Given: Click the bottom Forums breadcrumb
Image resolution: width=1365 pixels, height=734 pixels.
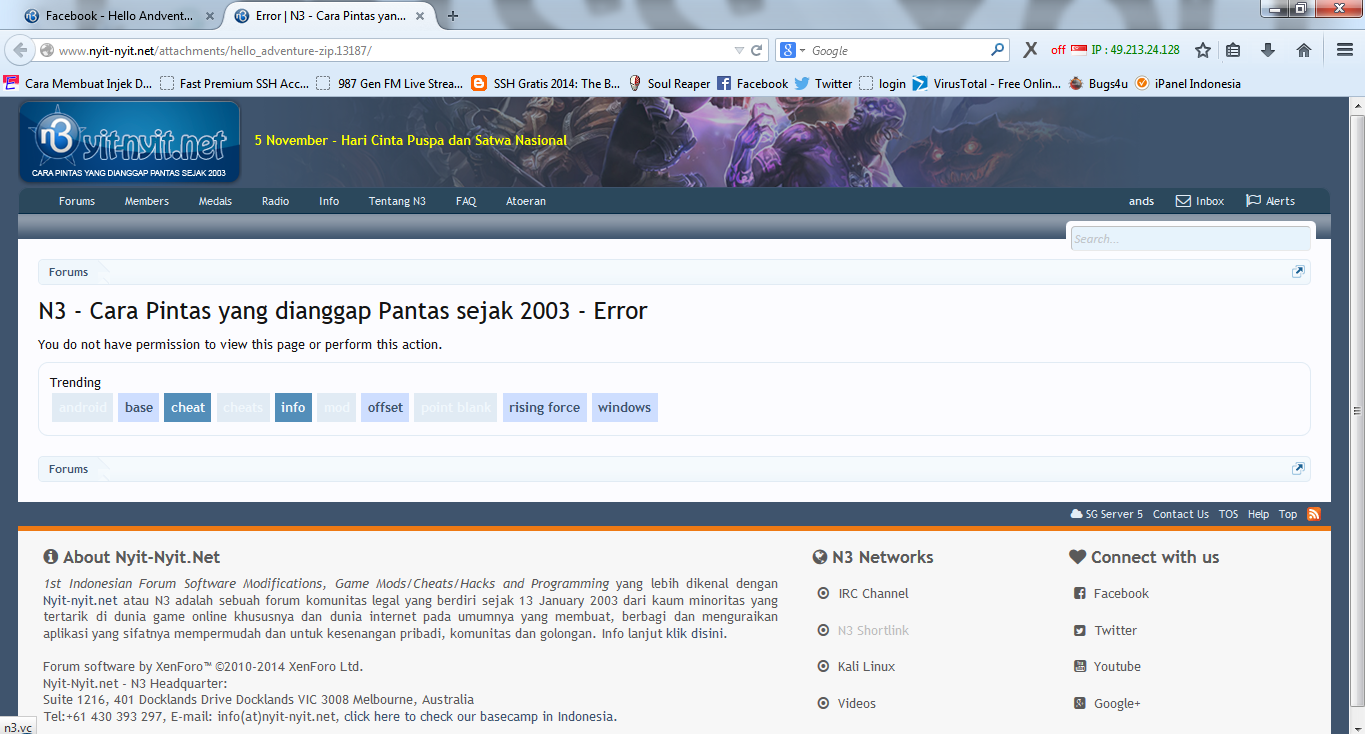Looking at the screenshot, I should point(68,469).
